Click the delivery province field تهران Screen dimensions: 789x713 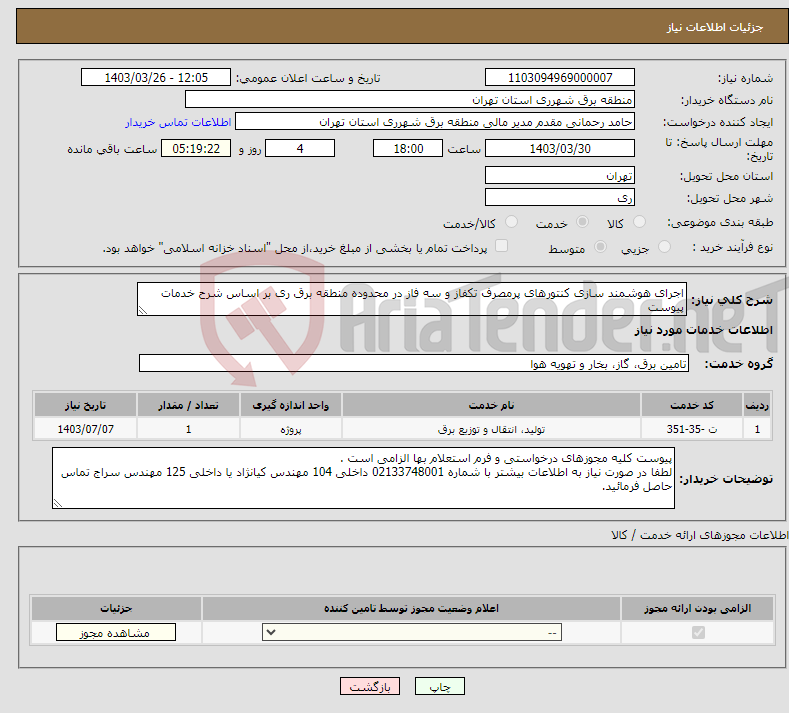(x=560, y=176)
